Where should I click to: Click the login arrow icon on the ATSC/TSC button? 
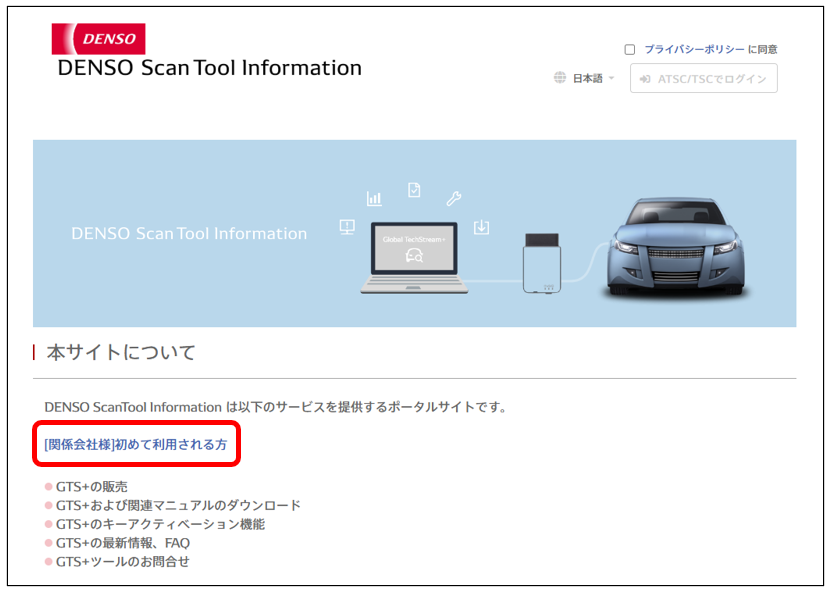point(645,79)
